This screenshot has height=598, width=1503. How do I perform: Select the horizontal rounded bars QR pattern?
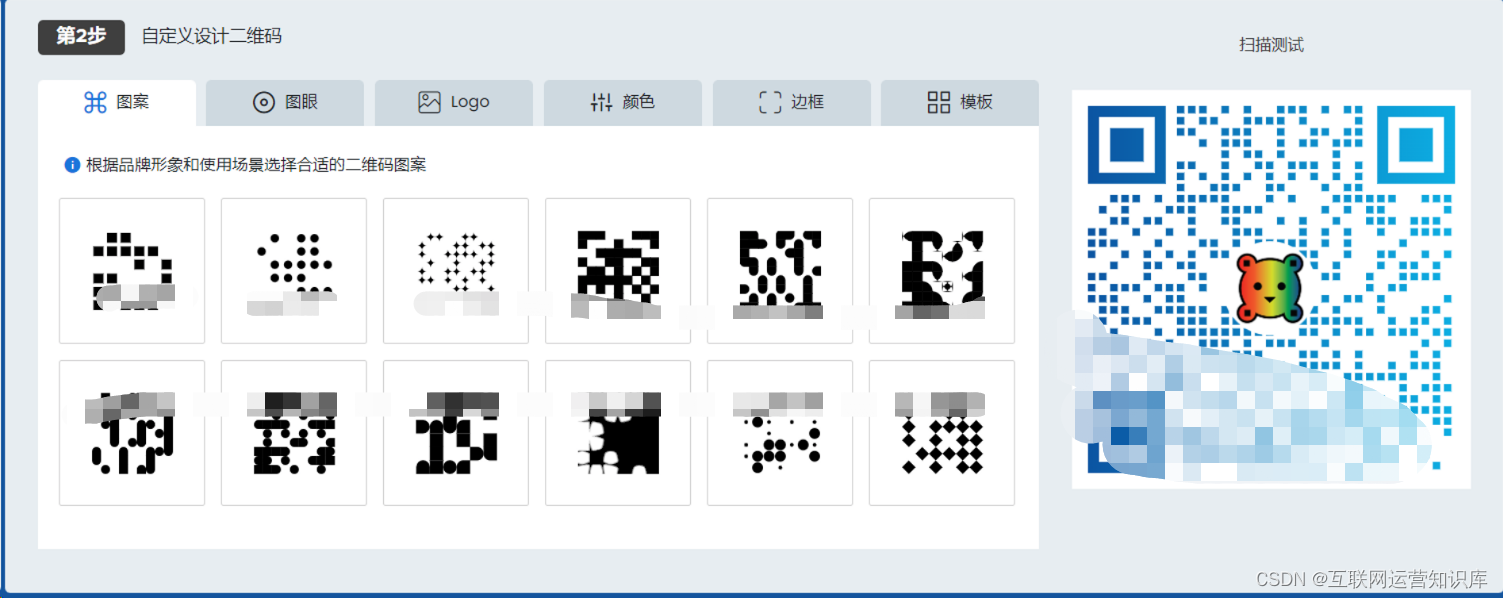click(294, 433)
